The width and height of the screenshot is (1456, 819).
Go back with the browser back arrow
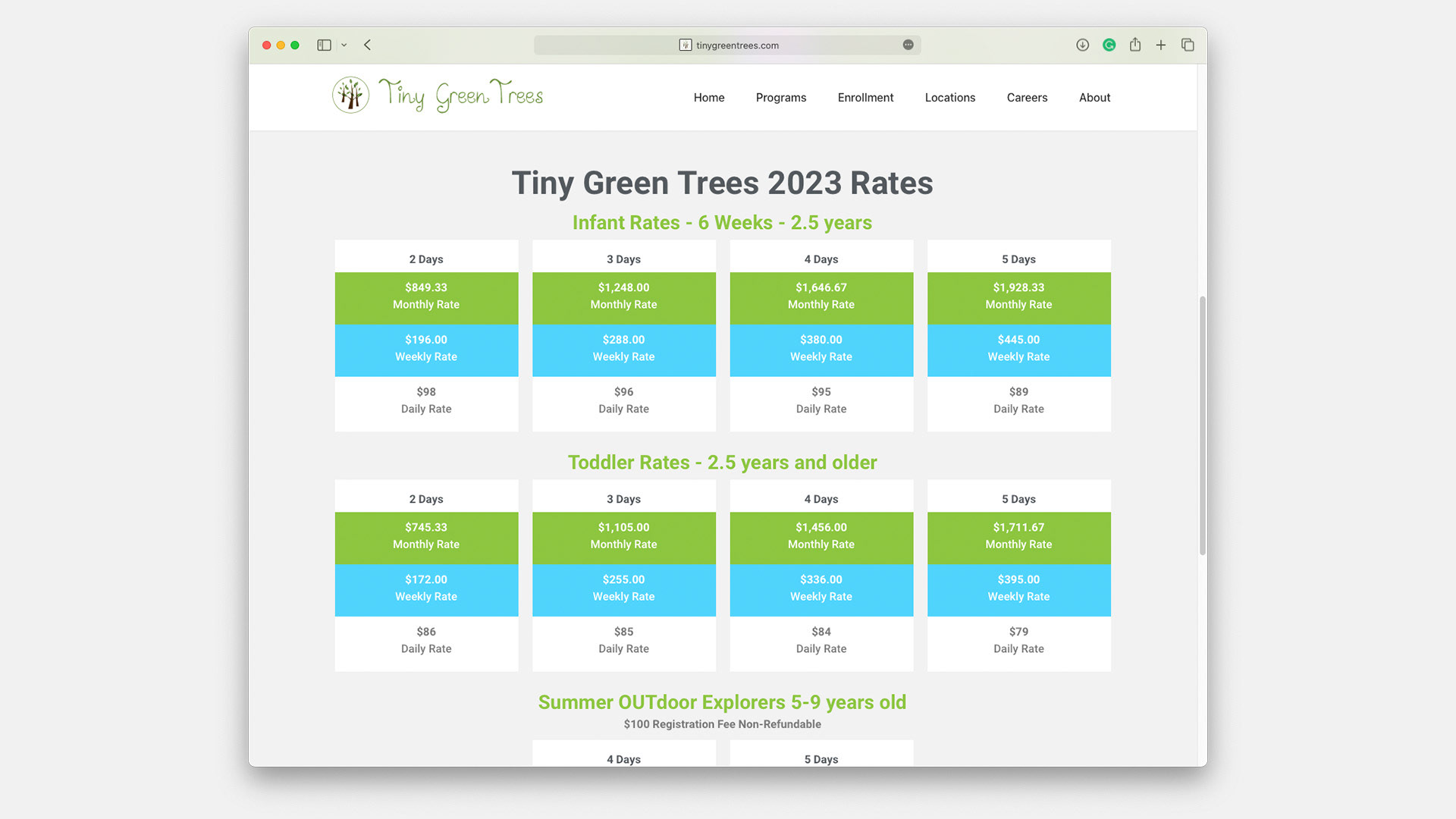[x=368, y=45]
